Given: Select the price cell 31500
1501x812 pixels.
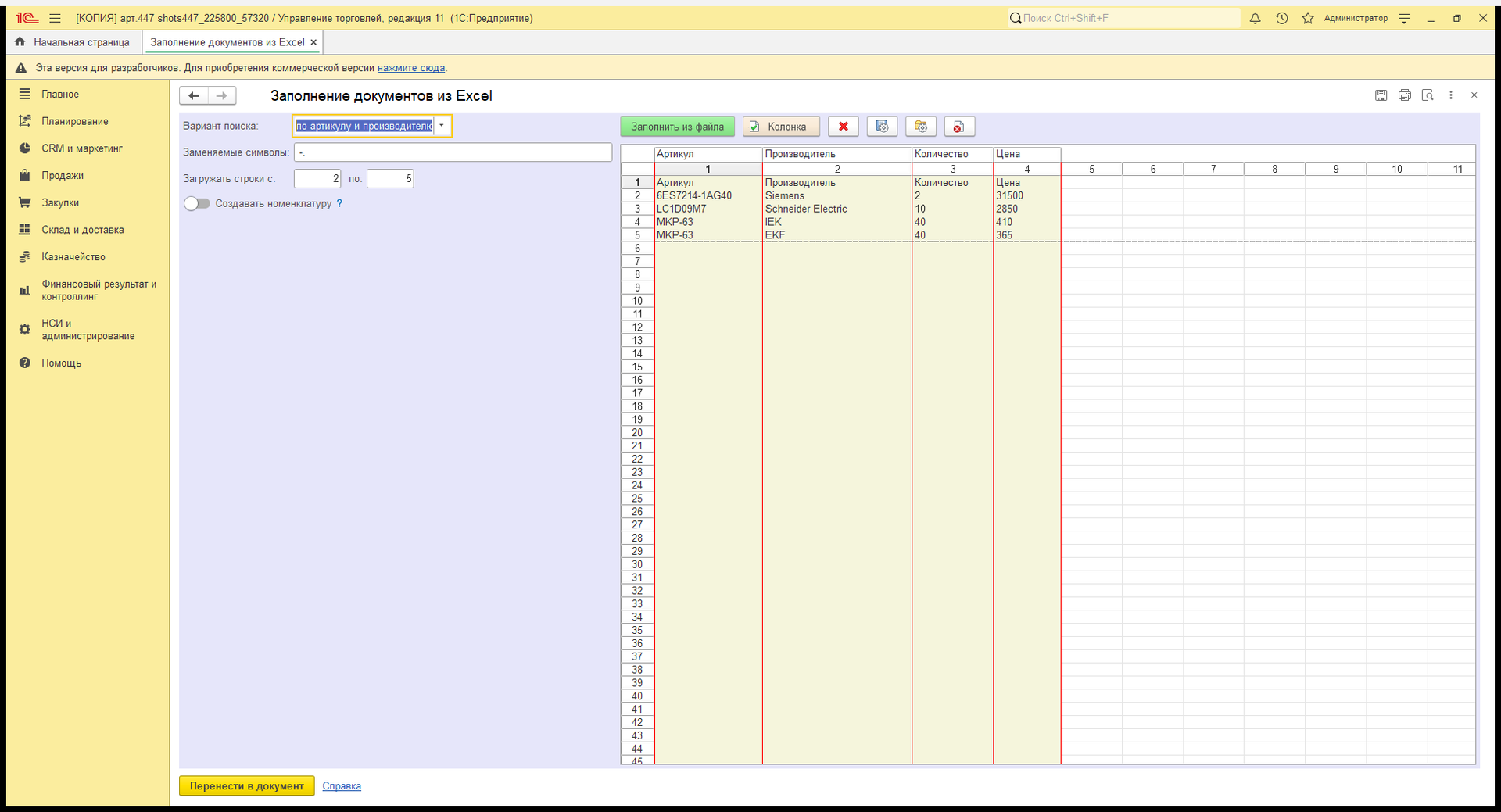Looking at the screenshot, I should pos(1027,196).
